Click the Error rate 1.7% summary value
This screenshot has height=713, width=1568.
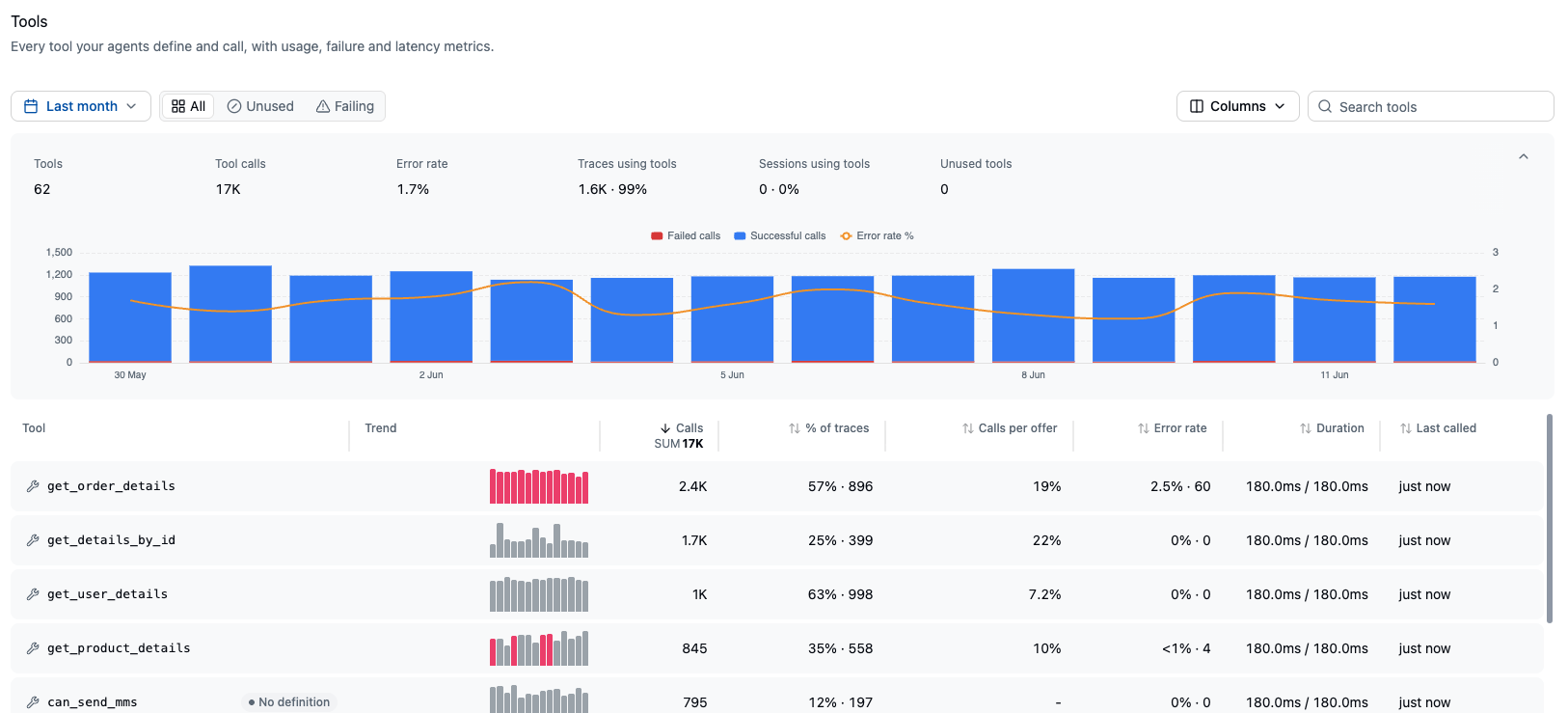[413, 189]
